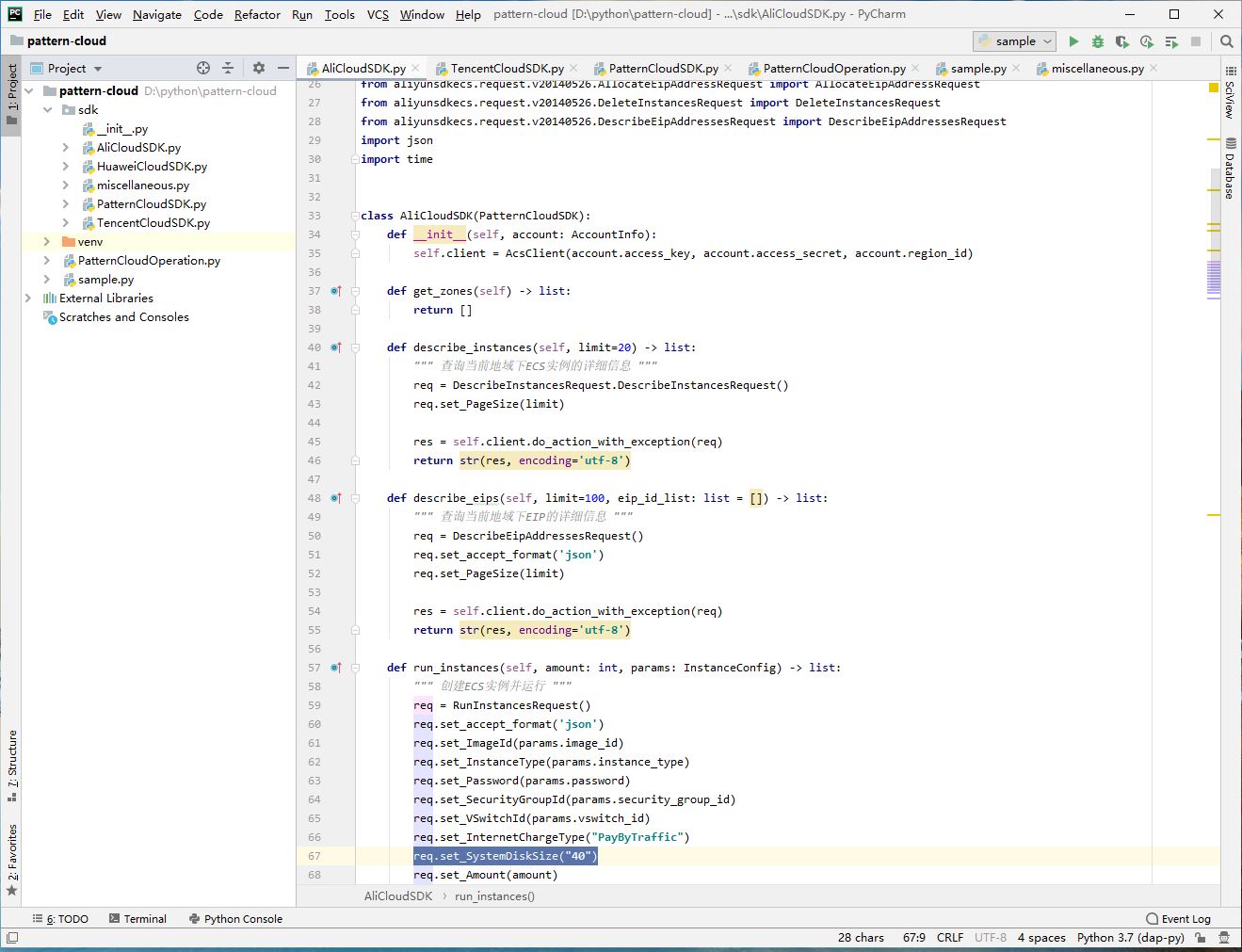Open the Structure tool window
Image resolution: width=1242 pixels, height=952 pixels.
coord(11,765)
